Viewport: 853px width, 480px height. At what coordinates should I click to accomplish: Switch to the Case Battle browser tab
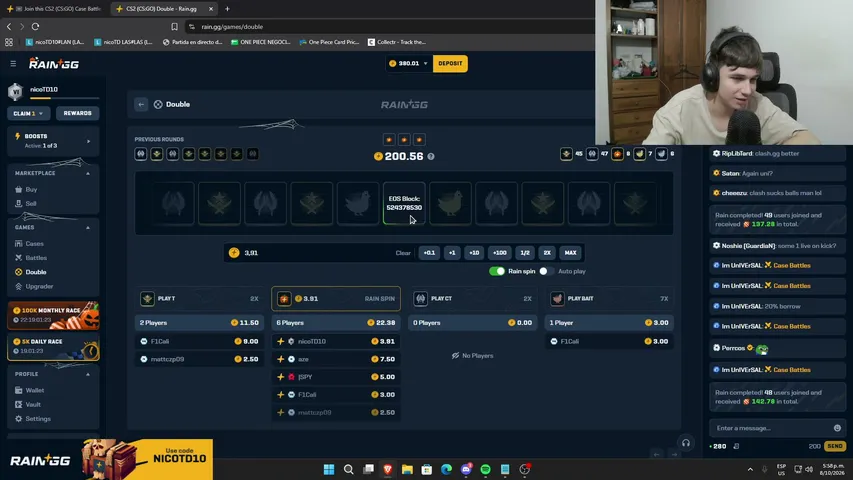tap(54, 9)
